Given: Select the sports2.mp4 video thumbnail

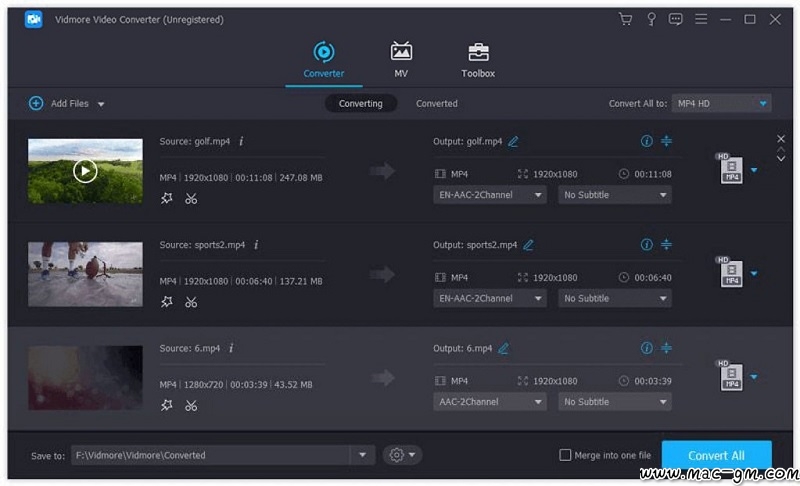Looking at the screenshot, I should coord(85,274).
